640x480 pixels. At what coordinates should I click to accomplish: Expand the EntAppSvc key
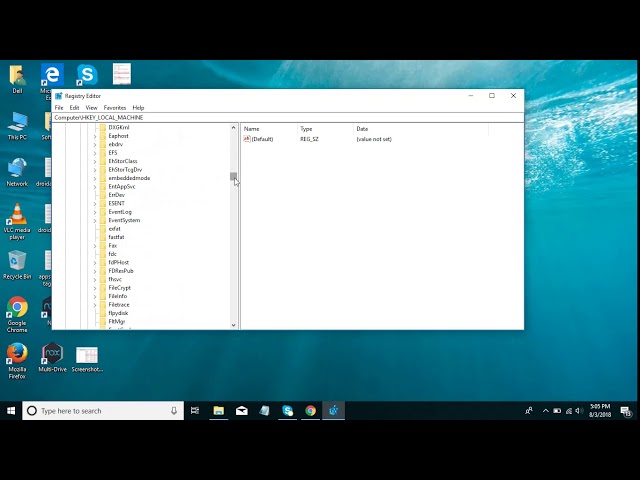tap(95, 187)
